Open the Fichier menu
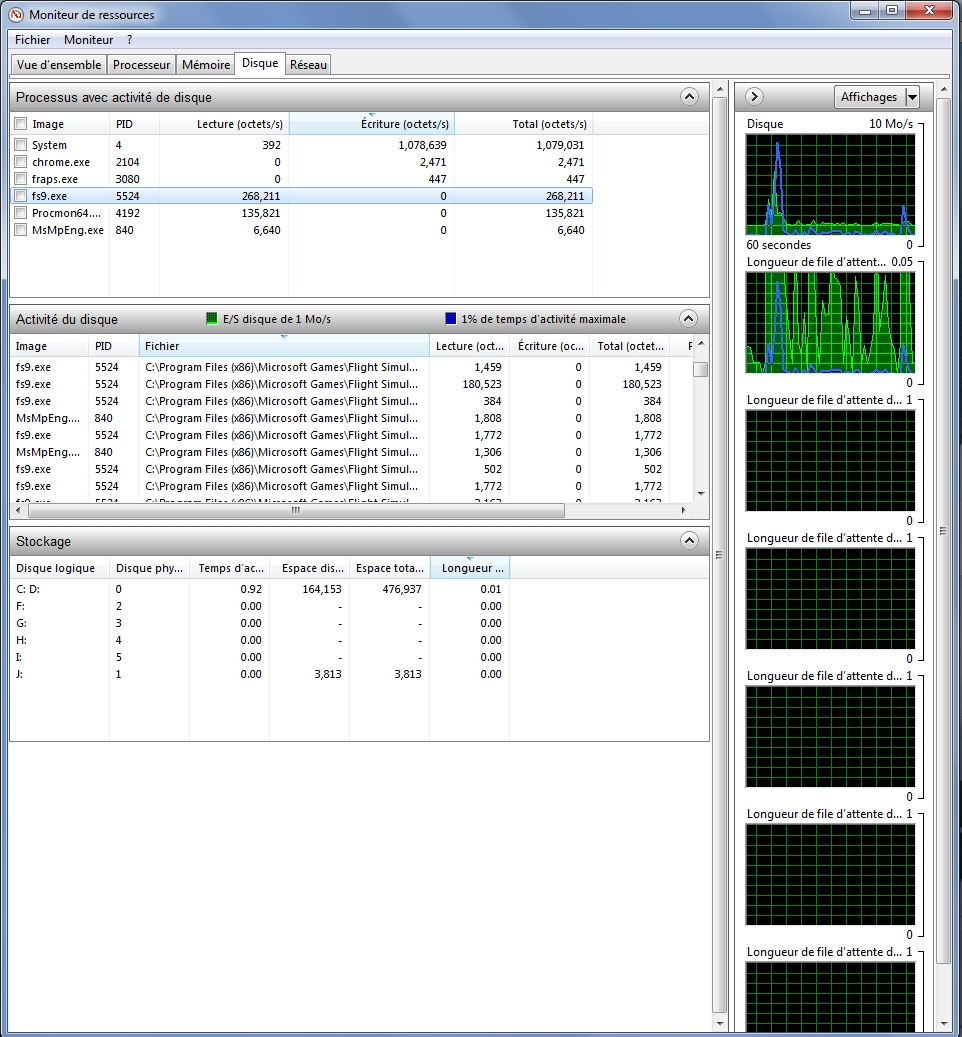962x1037 pixels. tap(32, 40)
